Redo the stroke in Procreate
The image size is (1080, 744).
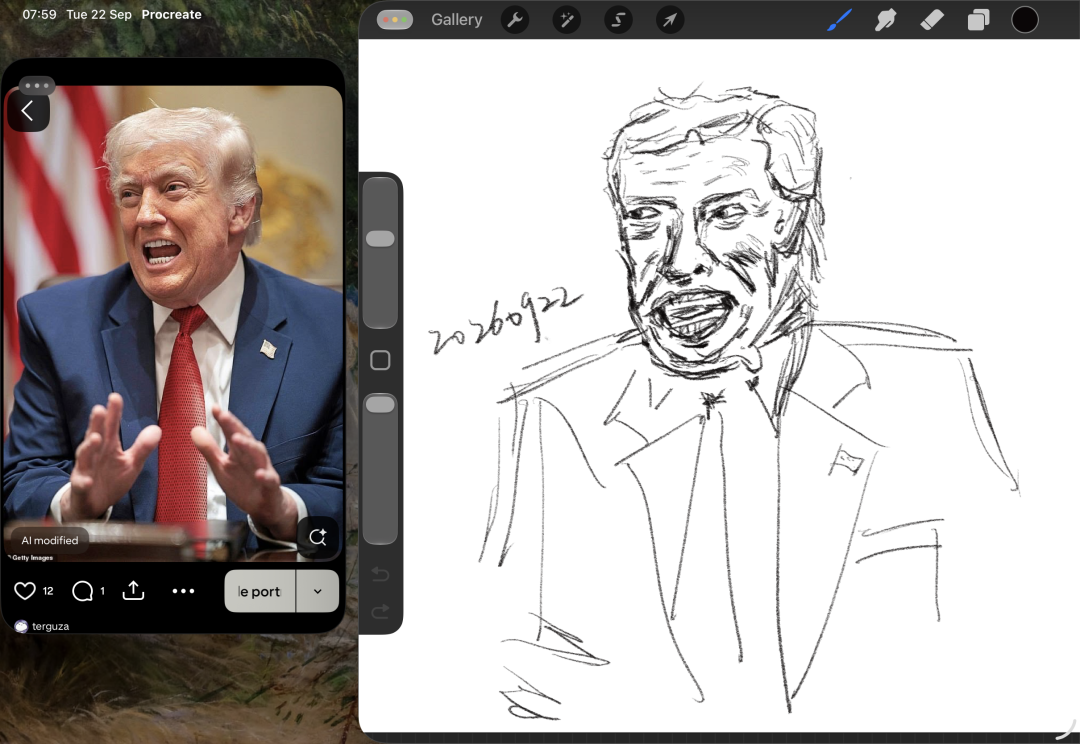[x=380, y=611]
